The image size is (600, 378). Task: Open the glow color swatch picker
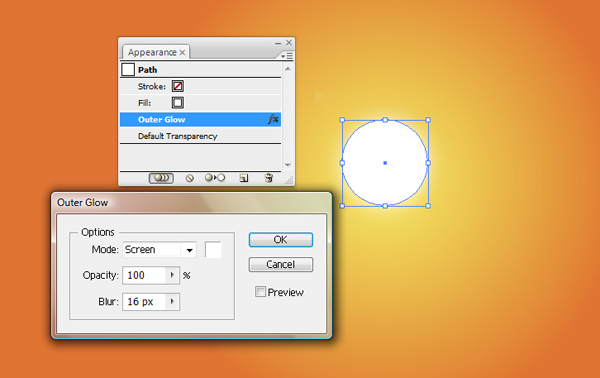point(213,250)
